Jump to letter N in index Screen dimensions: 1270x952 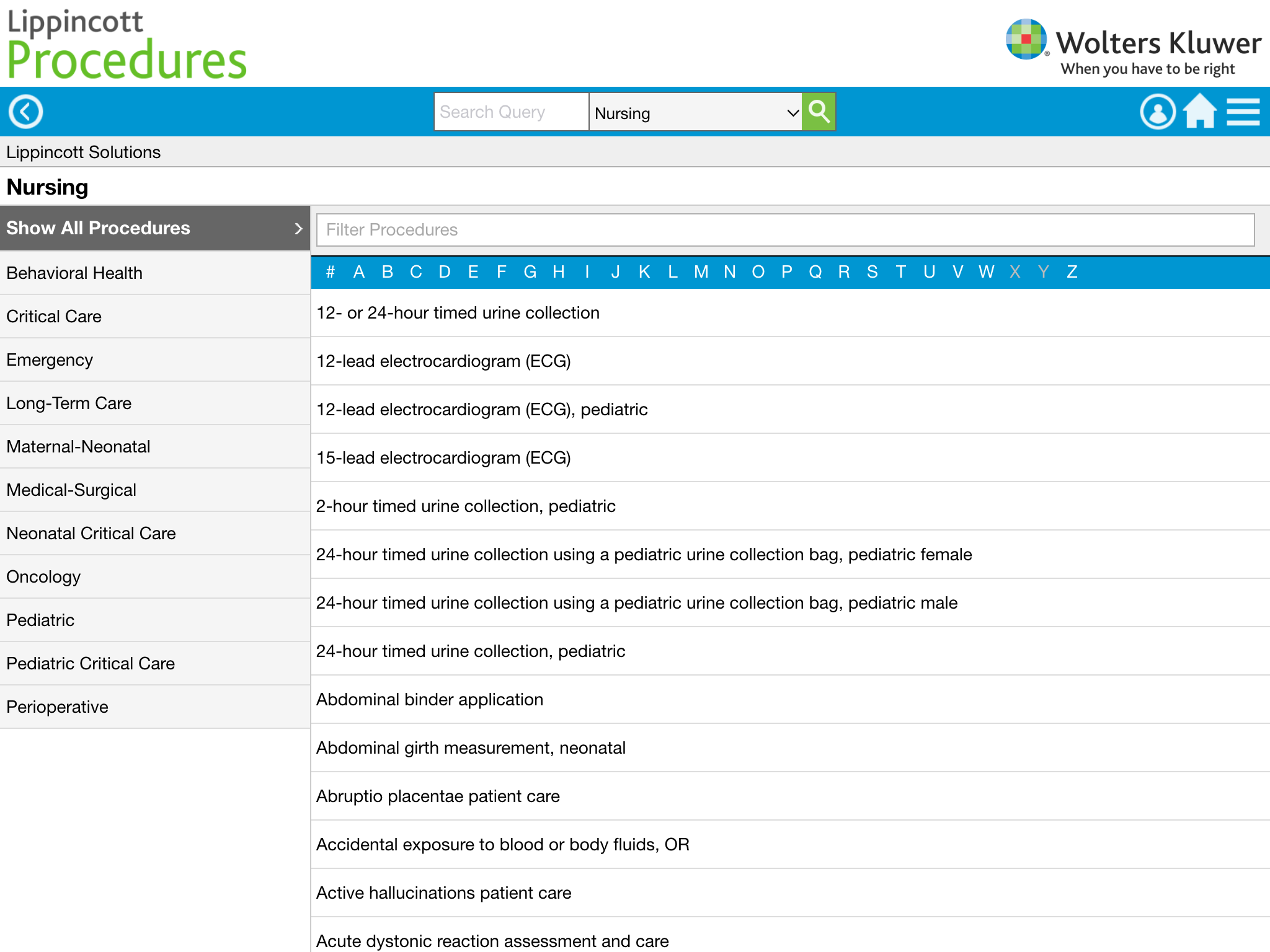pos(730,271)
